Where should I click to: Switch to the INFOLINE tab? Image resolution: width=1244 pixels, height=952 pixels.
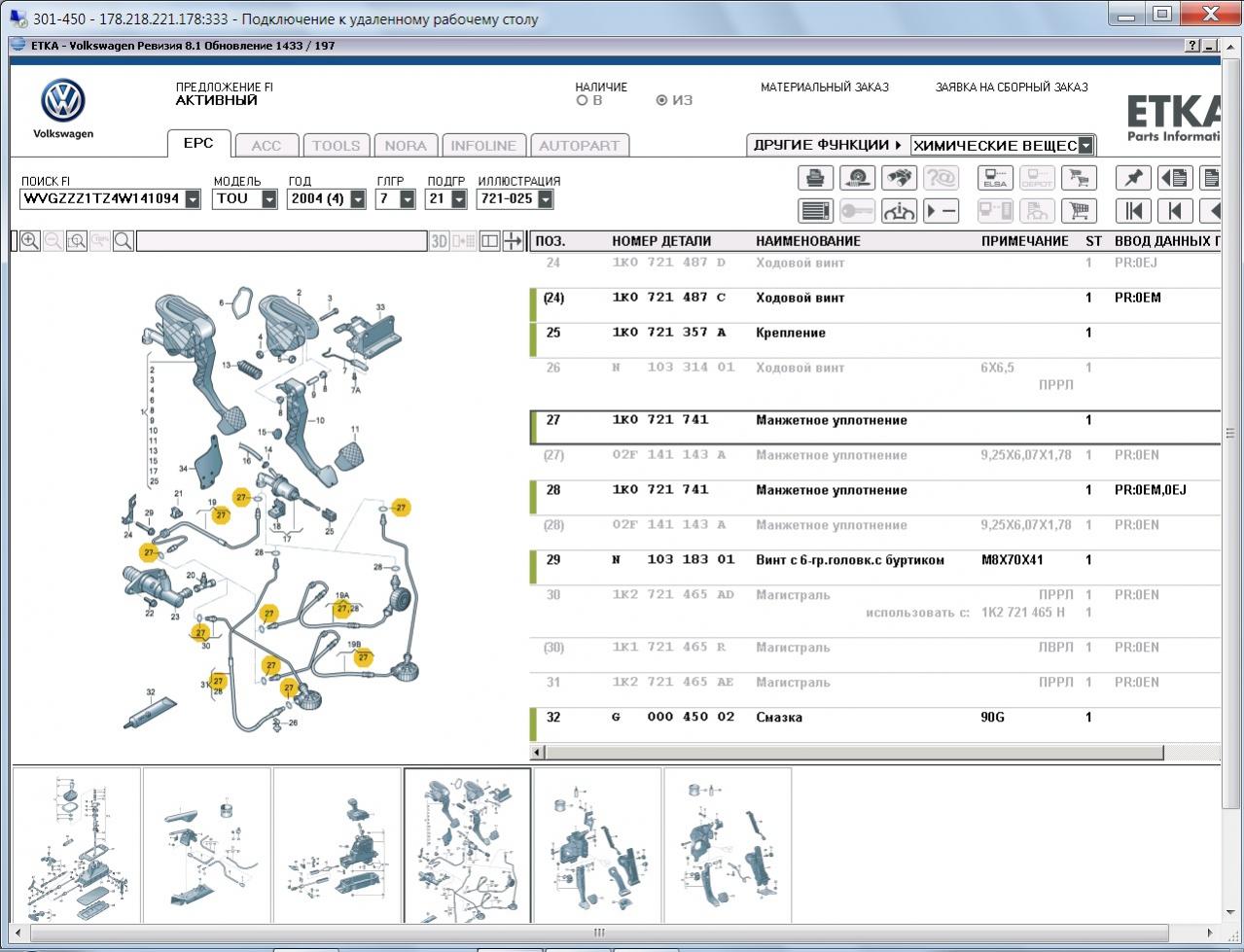483,146
